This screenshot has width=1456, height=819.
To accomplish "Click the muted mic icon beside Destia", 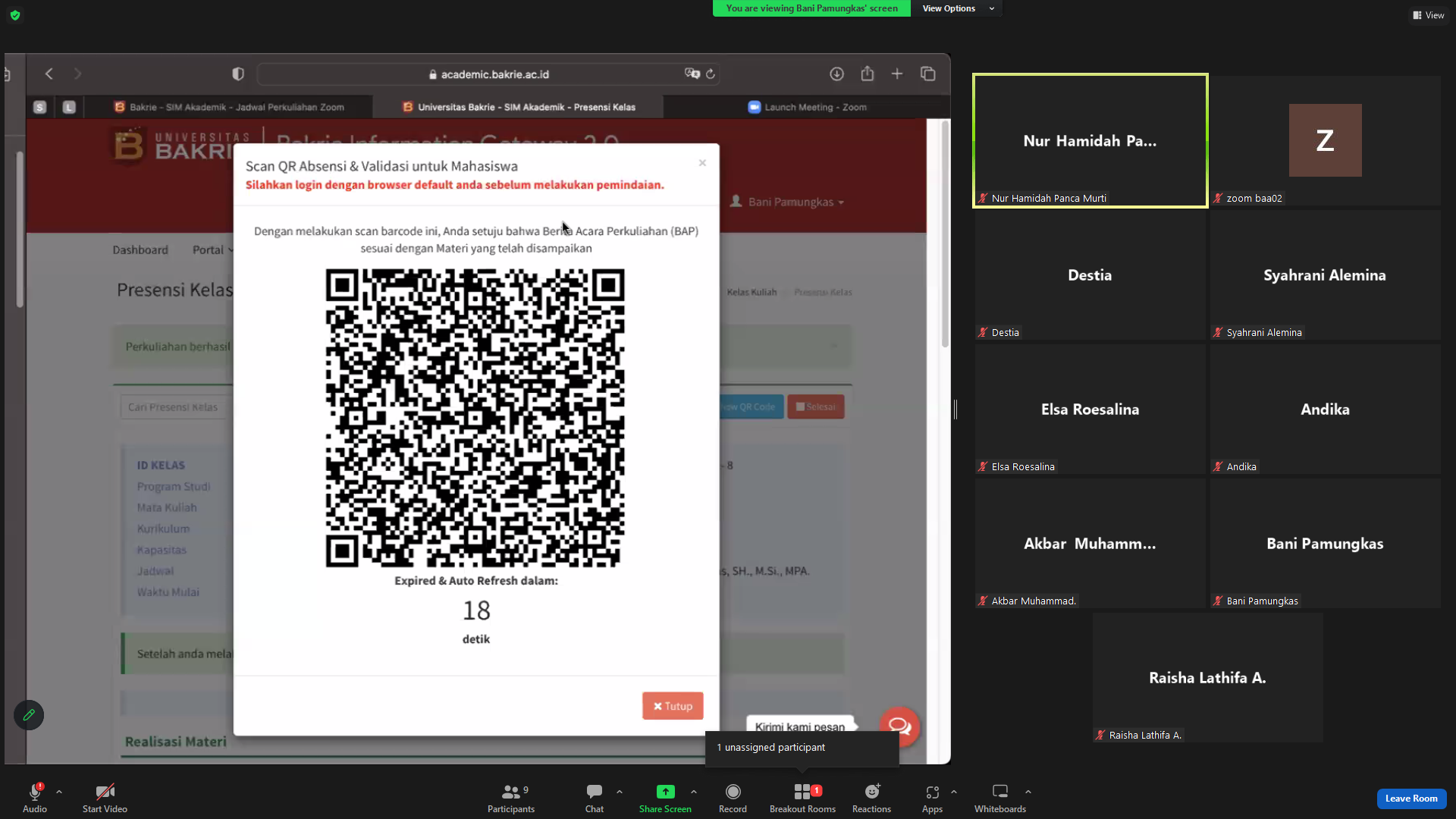I will [983, 332].
